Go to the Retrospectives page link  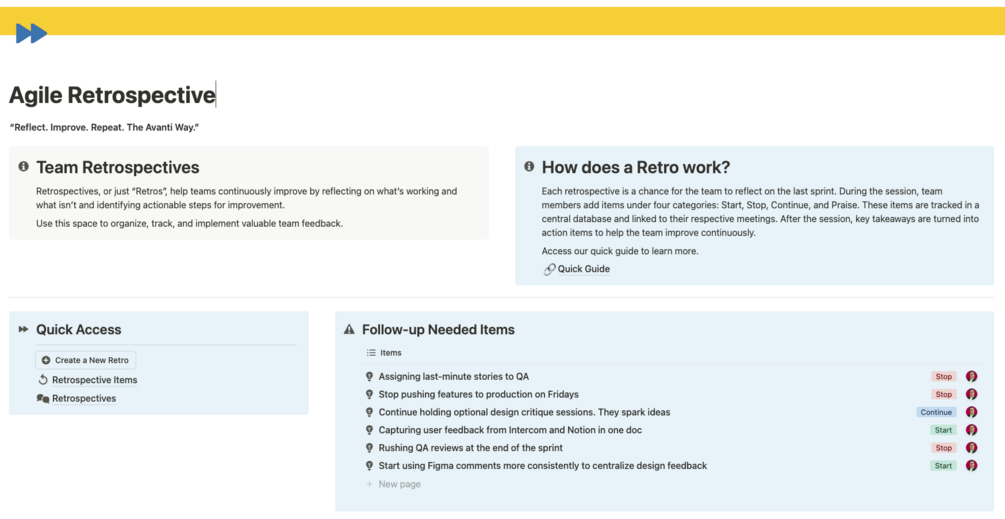pyautogui.click(x=84, y=398)
